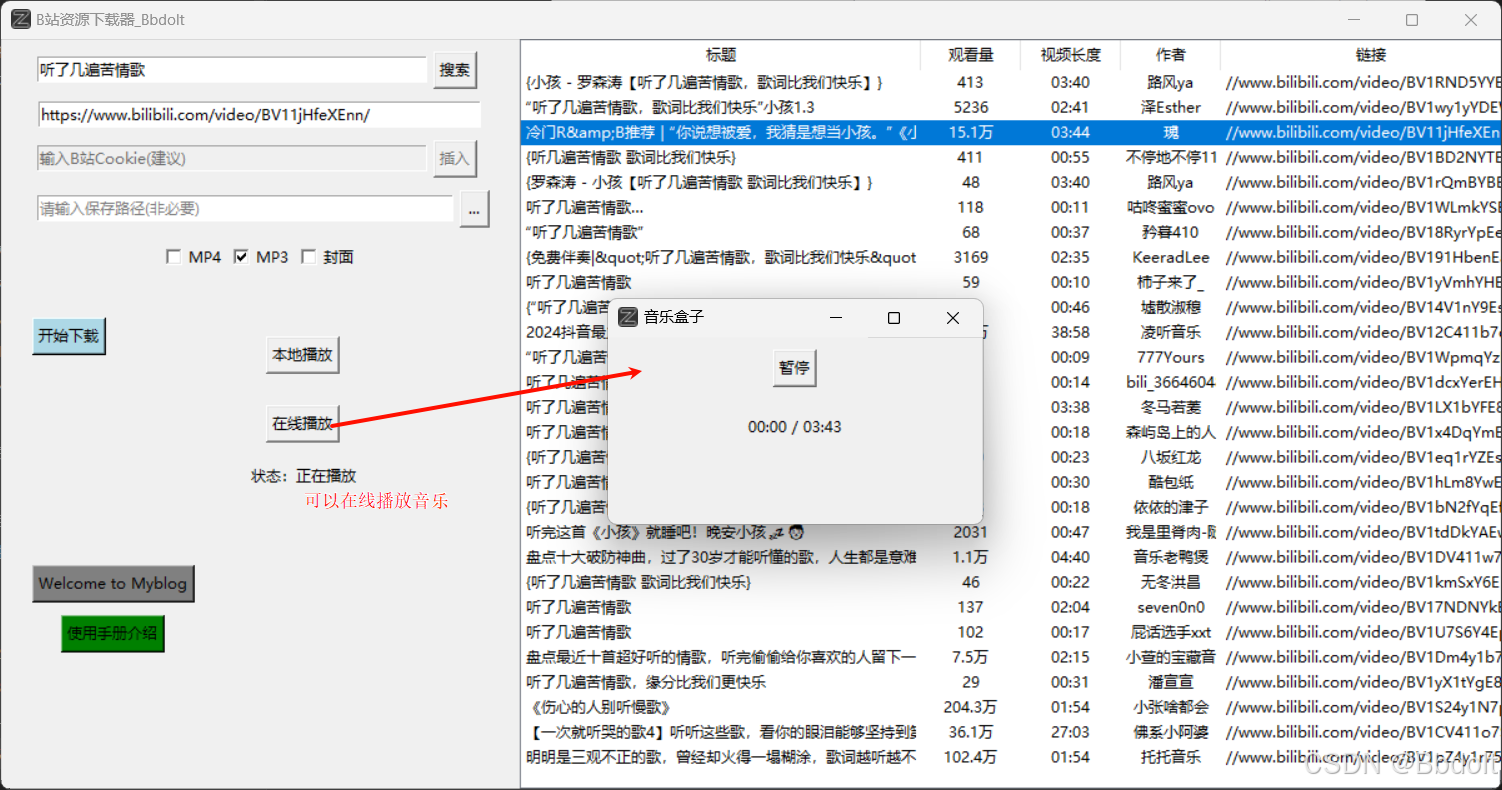Click the 15.1万 view count cell
The height and width of the screenshot is (790, 1502).
click(971, 132)
